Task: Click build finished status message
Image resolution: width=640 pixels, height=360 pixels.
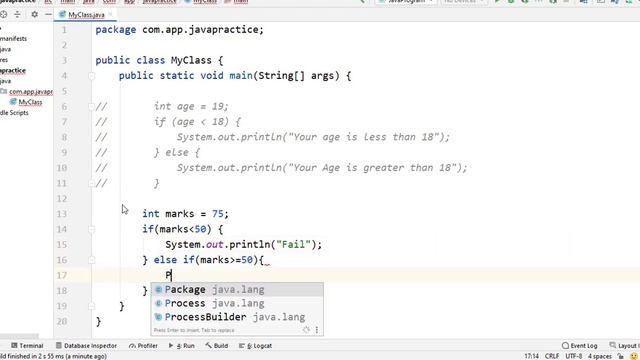Action: pos(53,356)
